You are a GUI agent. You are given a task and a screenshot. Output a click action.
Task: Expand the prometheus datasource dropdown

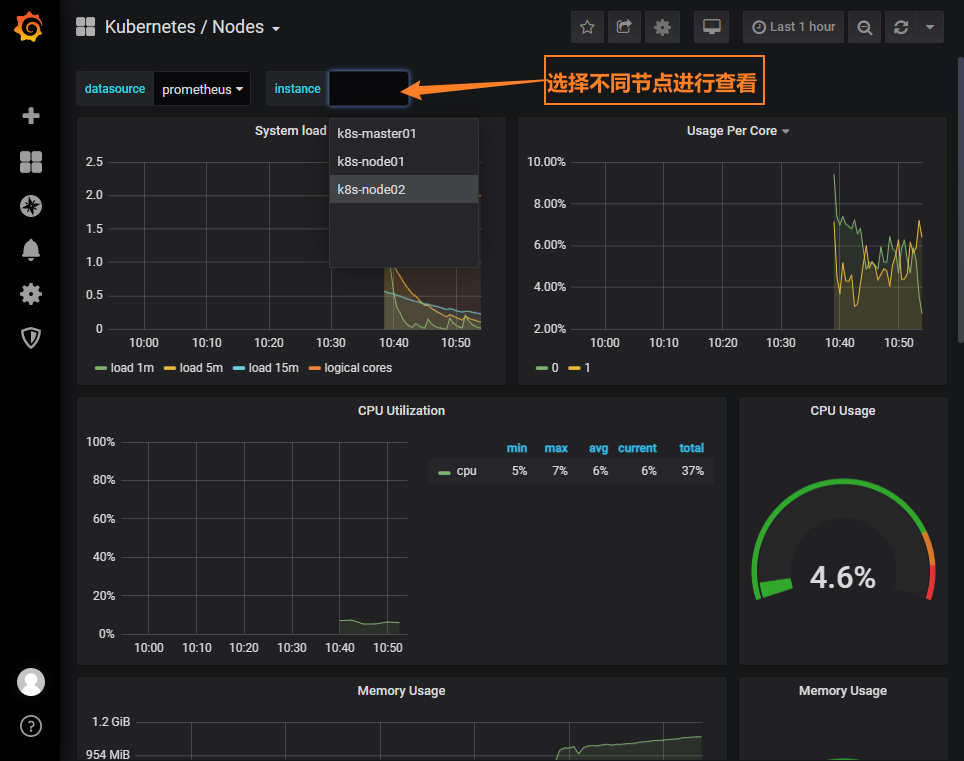(x=202, y=89)
